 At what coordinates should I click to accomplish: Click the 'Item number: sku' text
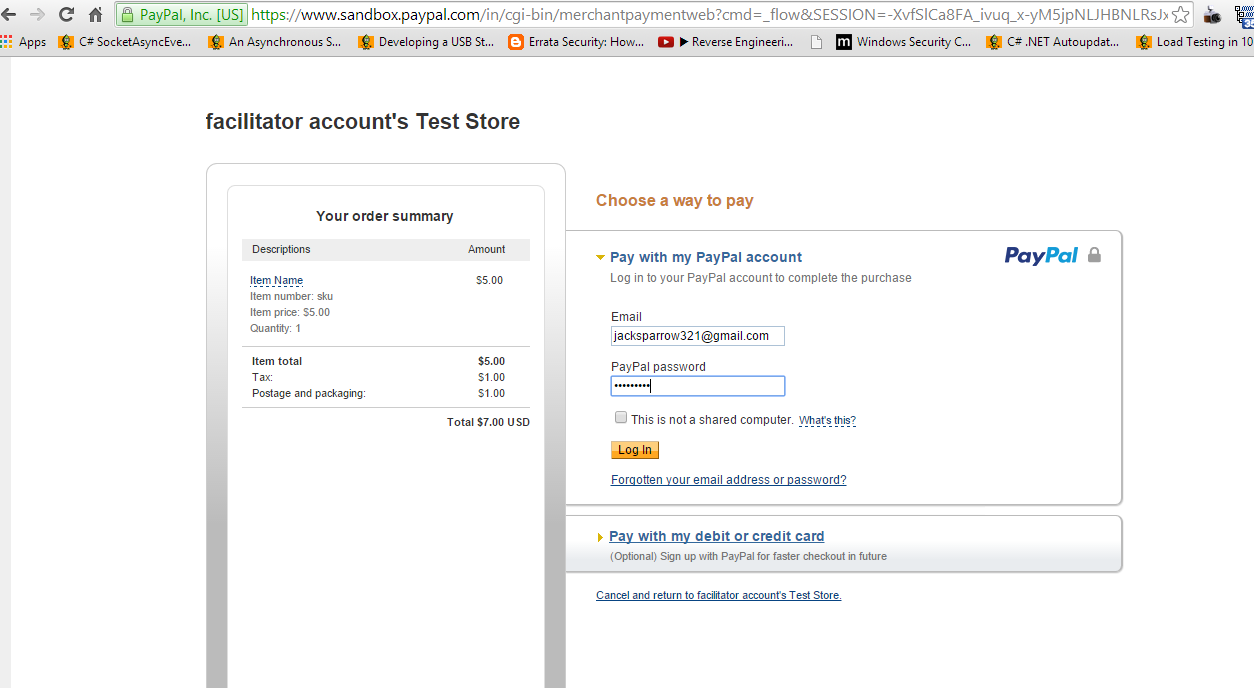coord(291,296)
